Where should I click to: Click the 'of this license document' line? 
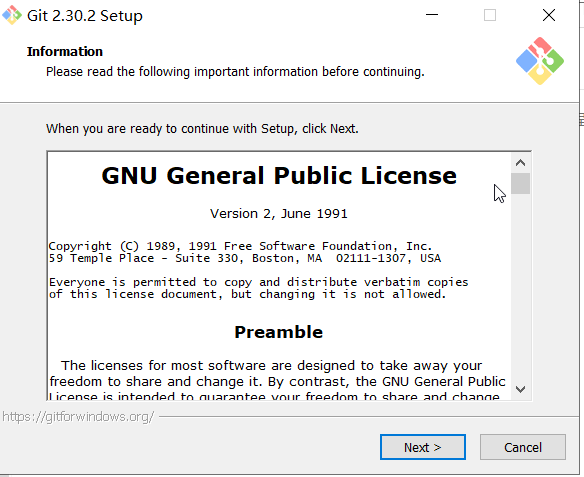(x=247, y=294)
